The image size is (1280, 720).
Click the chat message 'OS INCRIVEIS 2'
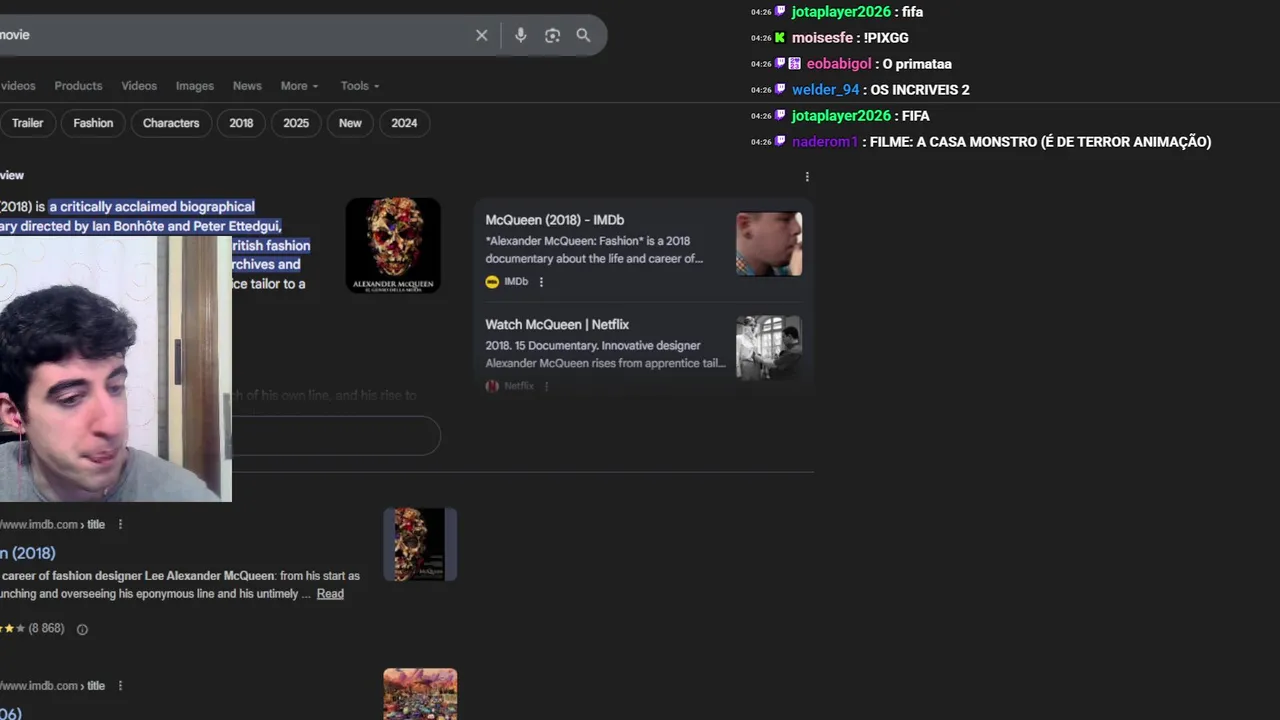[x=920, y=90]
